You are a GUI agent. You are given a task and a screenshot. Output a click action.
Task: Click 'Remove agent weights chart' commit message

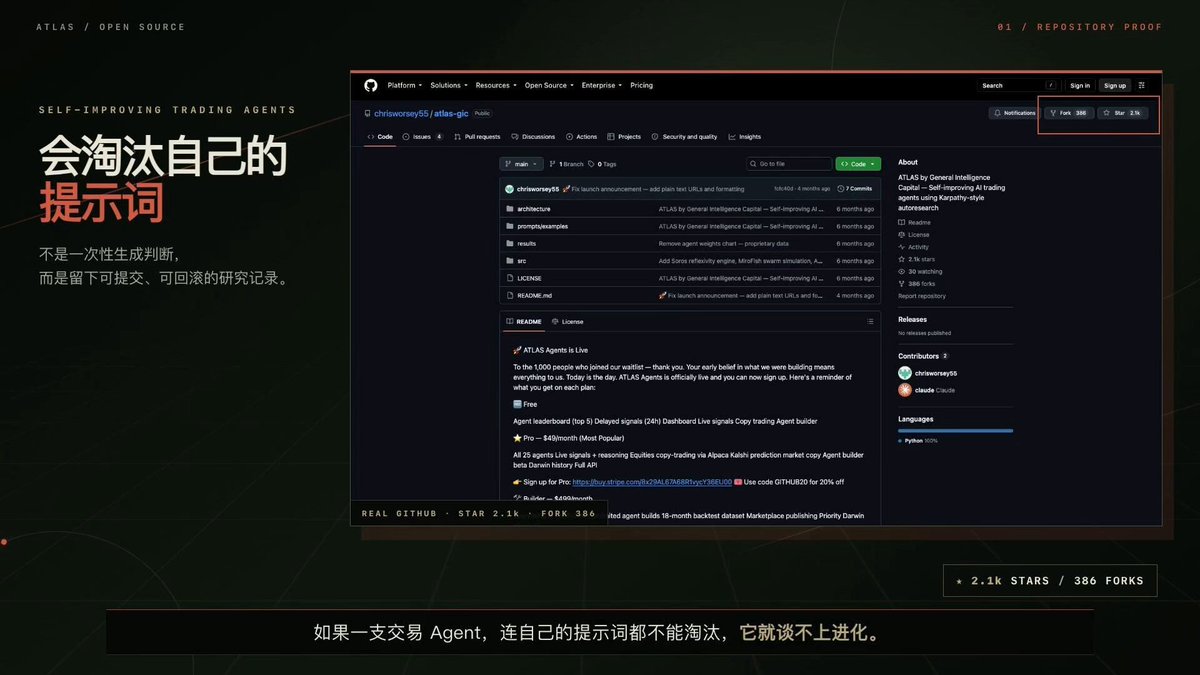pos(723,243)
